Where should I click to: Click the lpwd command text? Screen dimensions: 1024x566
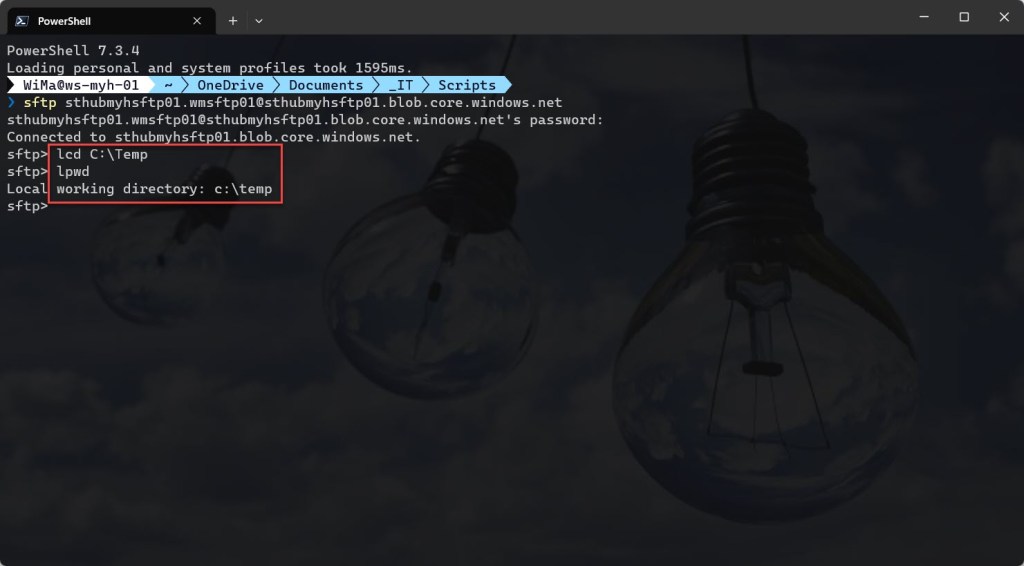point(73,171)
